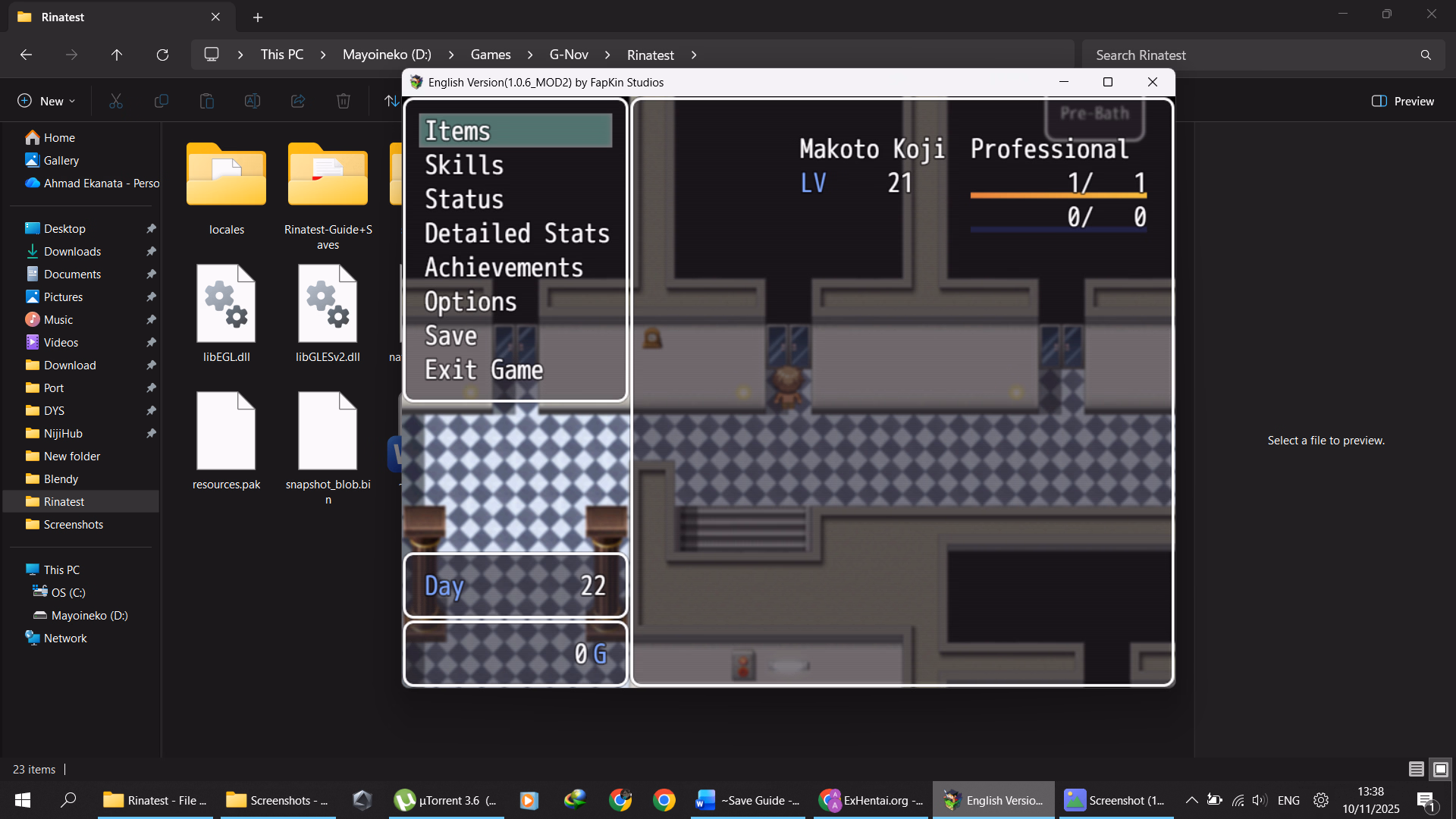Expand chevron after Rinatest in address bar

694,55
